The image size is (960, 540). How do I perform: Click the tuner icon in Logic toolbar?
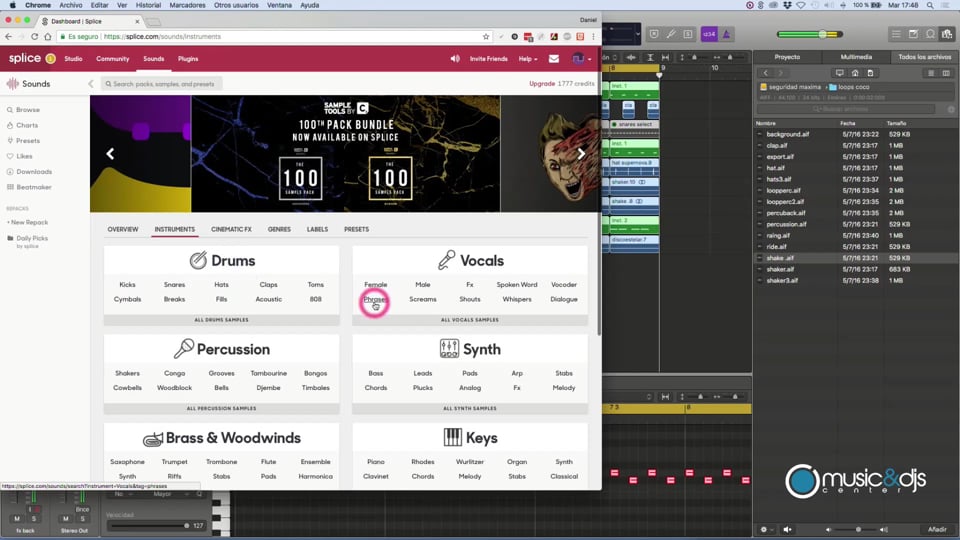click(671, 34)
